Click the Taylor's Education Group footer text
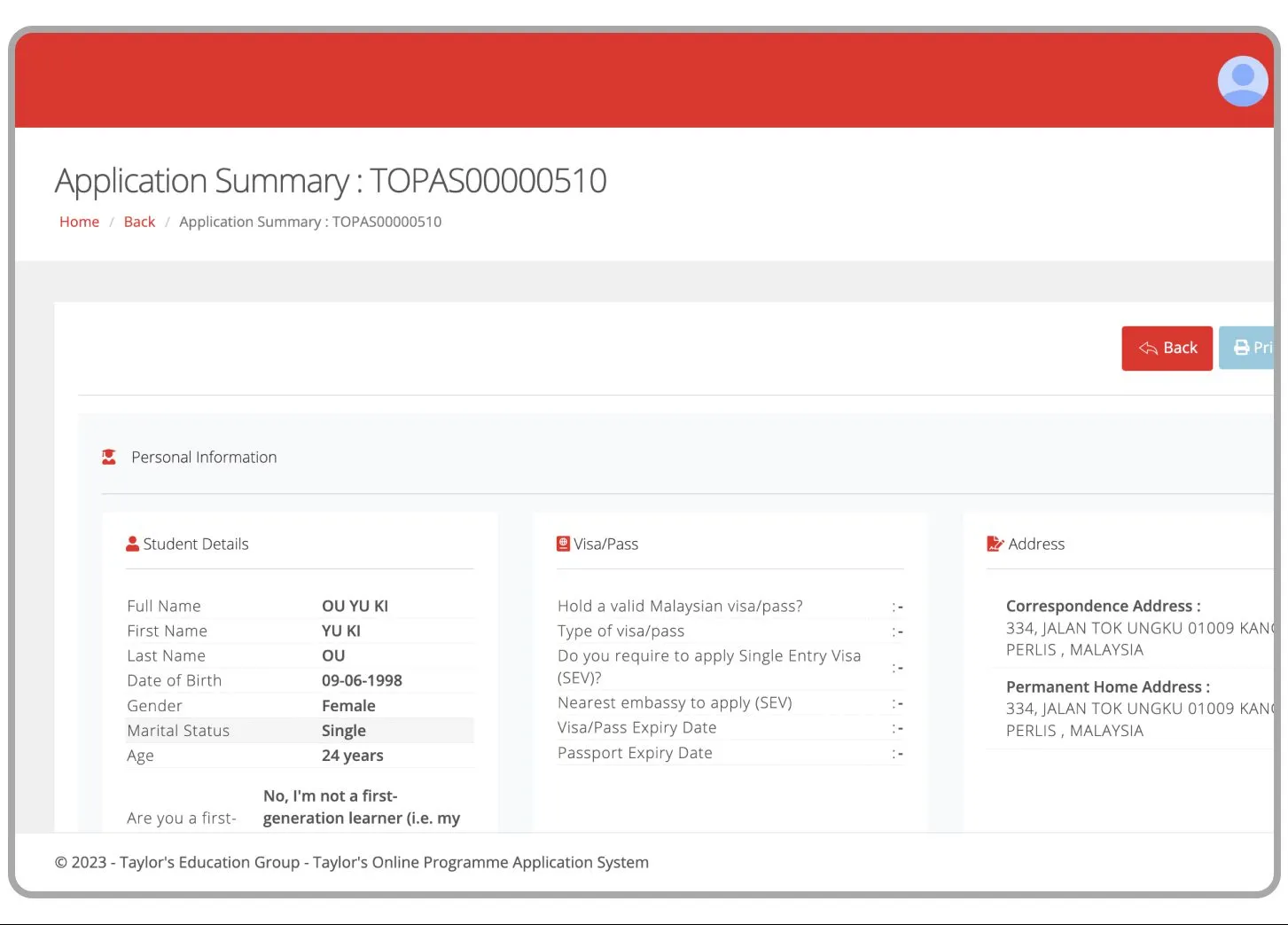This screenshot has width=1288, height=925. (x=351, y=861)
